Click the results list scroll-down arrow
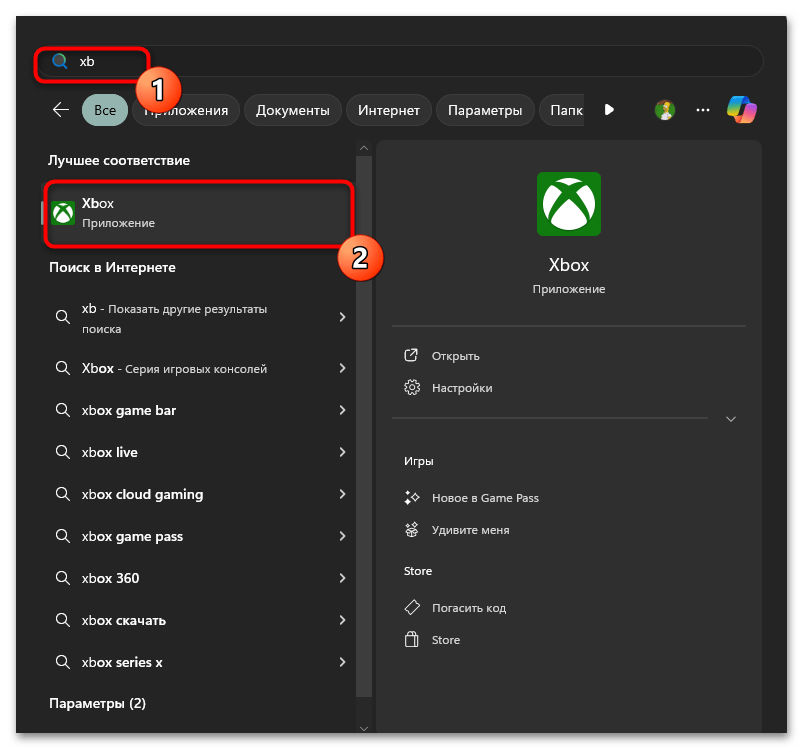 pyautogui.click(x=364, y=729)
